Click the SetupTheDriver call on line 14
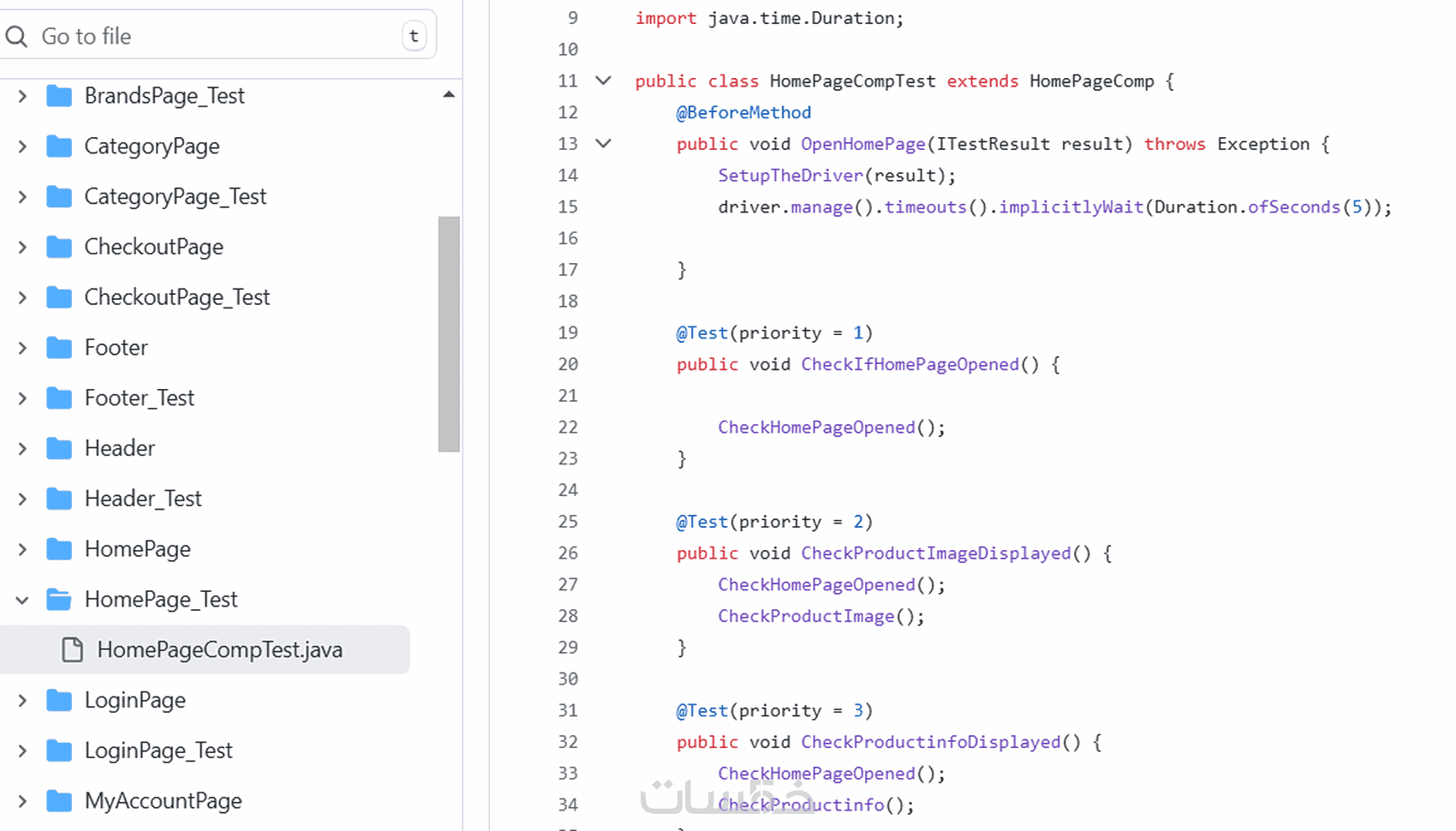 click(791, 176)
